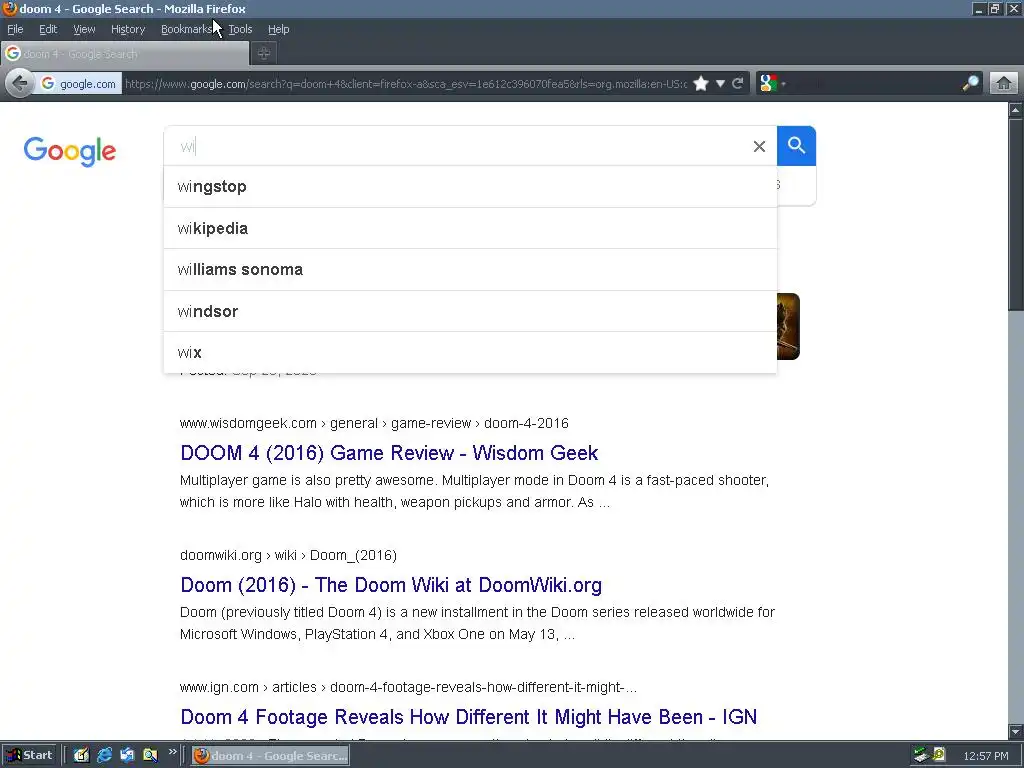The image size is (1024, 768).
Task: Click the vertical scrollbar thumb
Action: coord(1016,216)
